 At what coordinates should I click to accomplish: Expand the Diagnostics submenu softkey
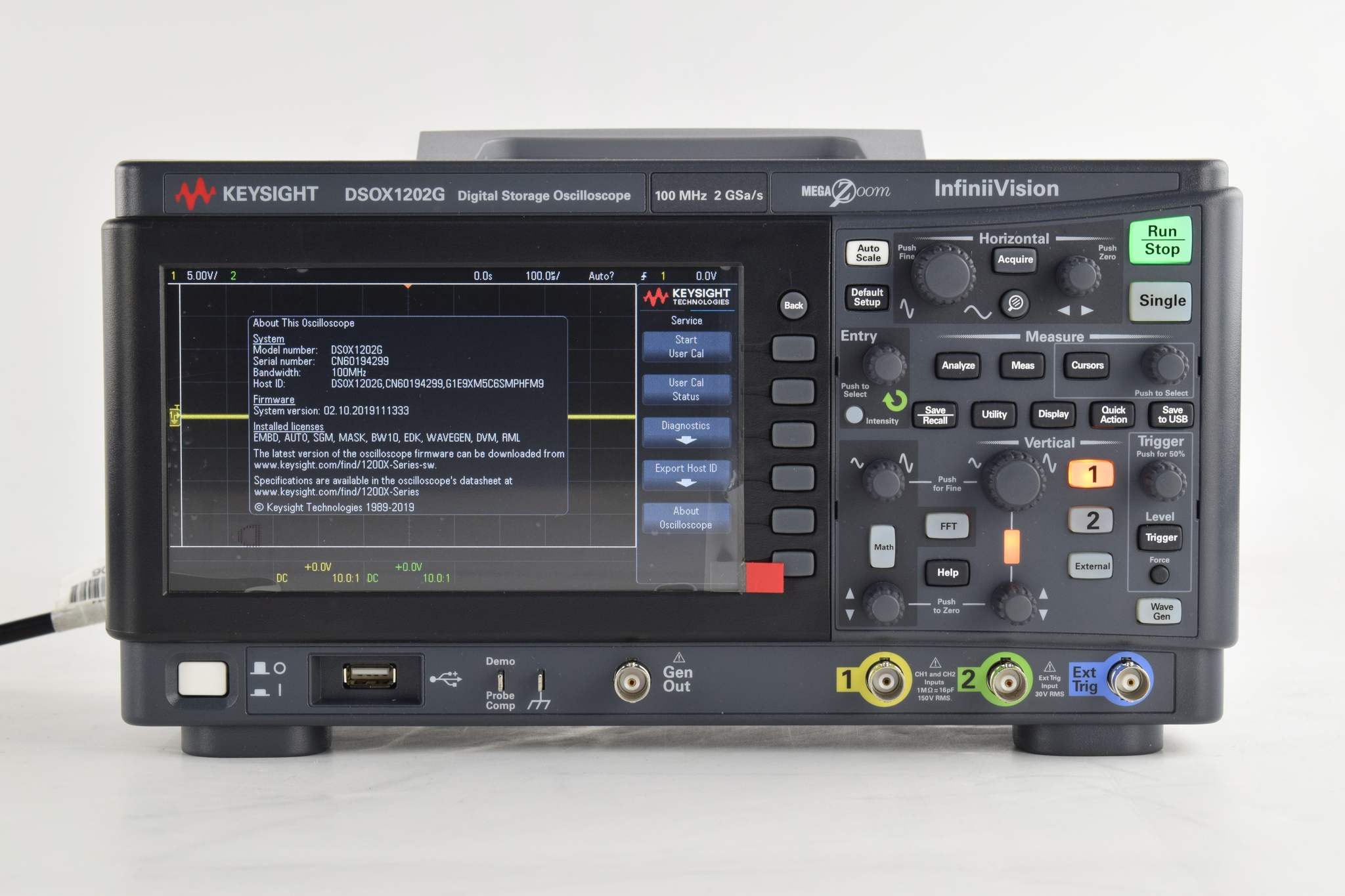686,432
